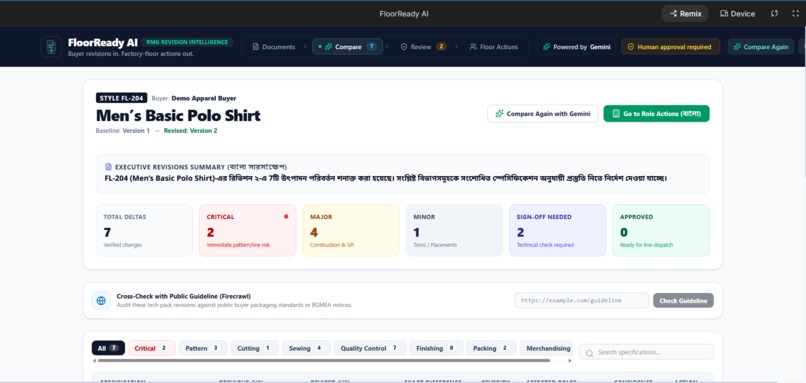Click the Approved summary card
Image resolution: width=806 pixels, height=383 pixels.
661,230
